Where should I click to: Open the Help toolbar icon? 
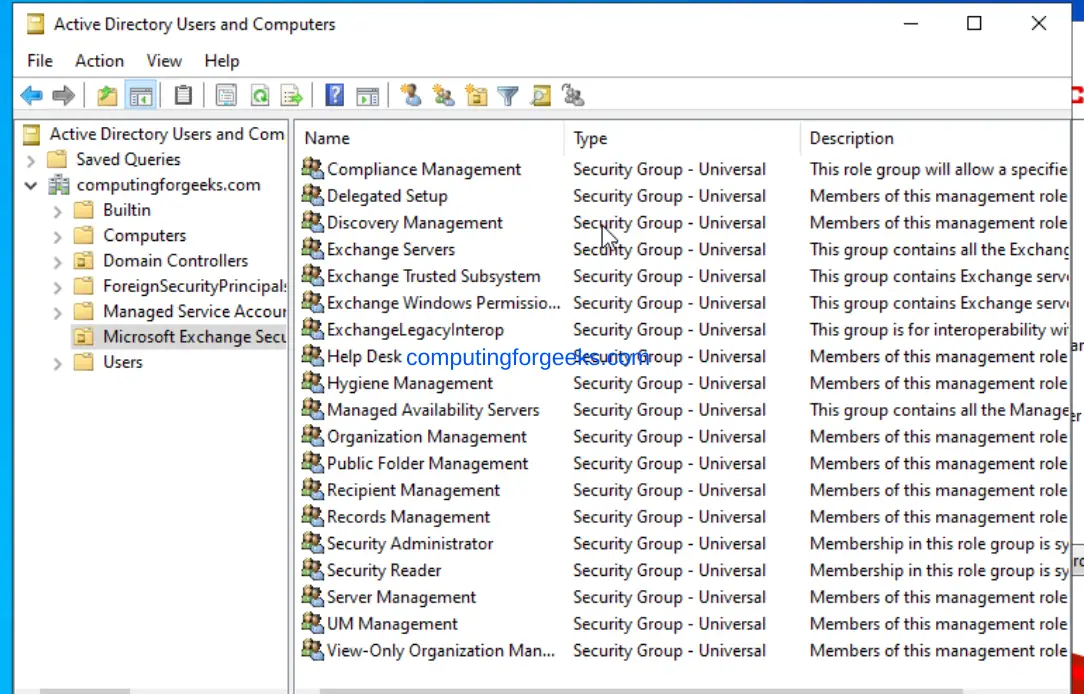pyautogui.click(x=334, y=94)
